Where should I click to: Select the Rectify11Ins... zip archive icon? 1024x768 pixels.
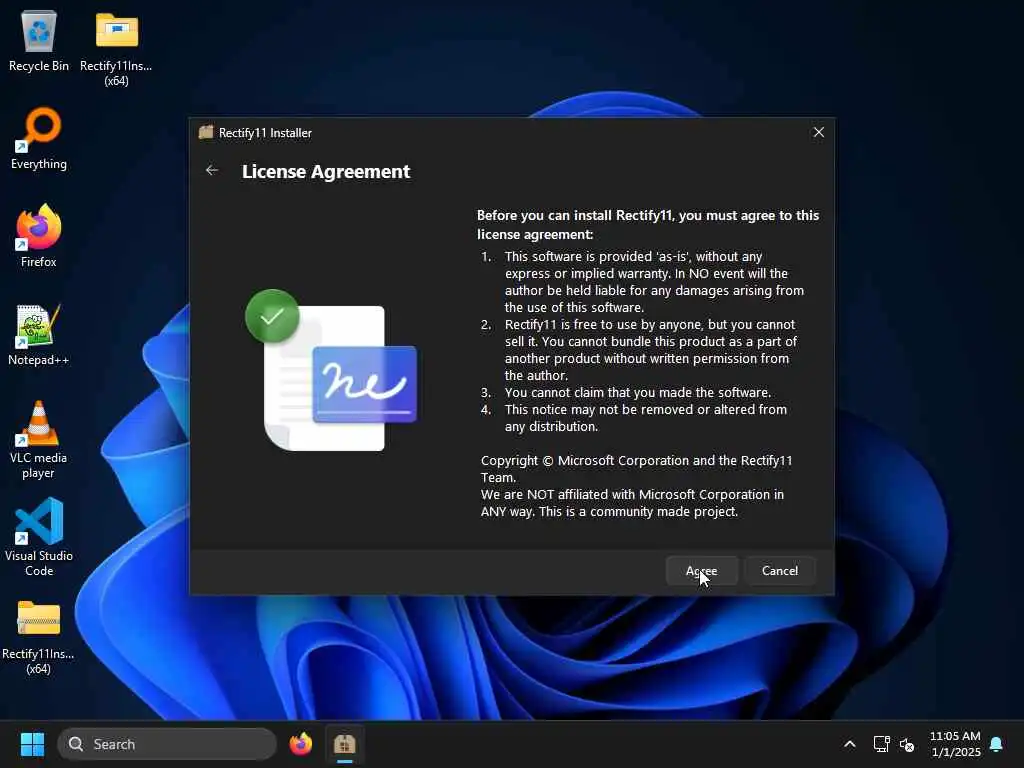click(39, 636)
